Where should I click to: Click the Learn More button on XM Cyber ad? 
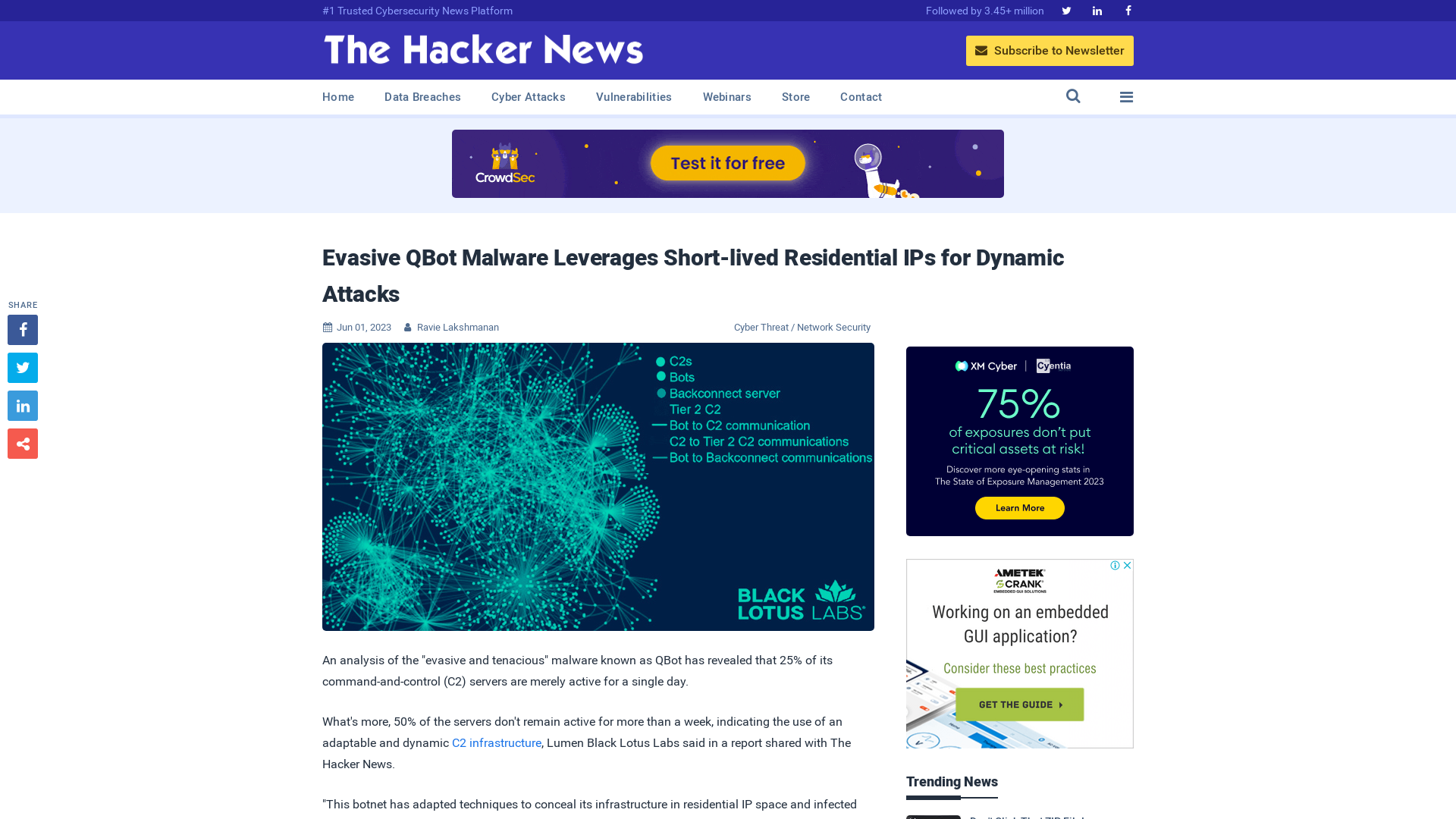point(1020,508)
